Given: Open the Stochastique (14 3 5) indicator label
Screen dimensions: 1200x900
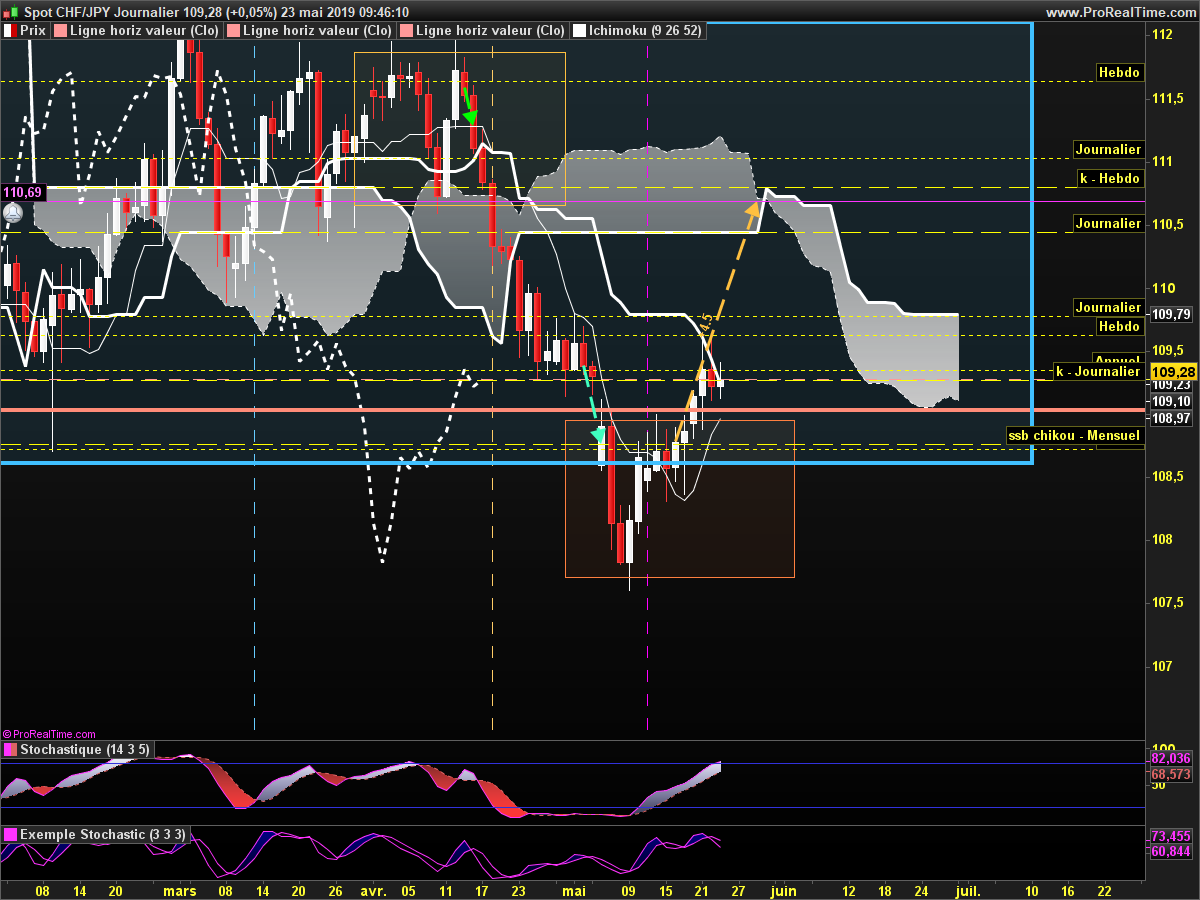Looking at the screenshot, I should pos(84,749).
